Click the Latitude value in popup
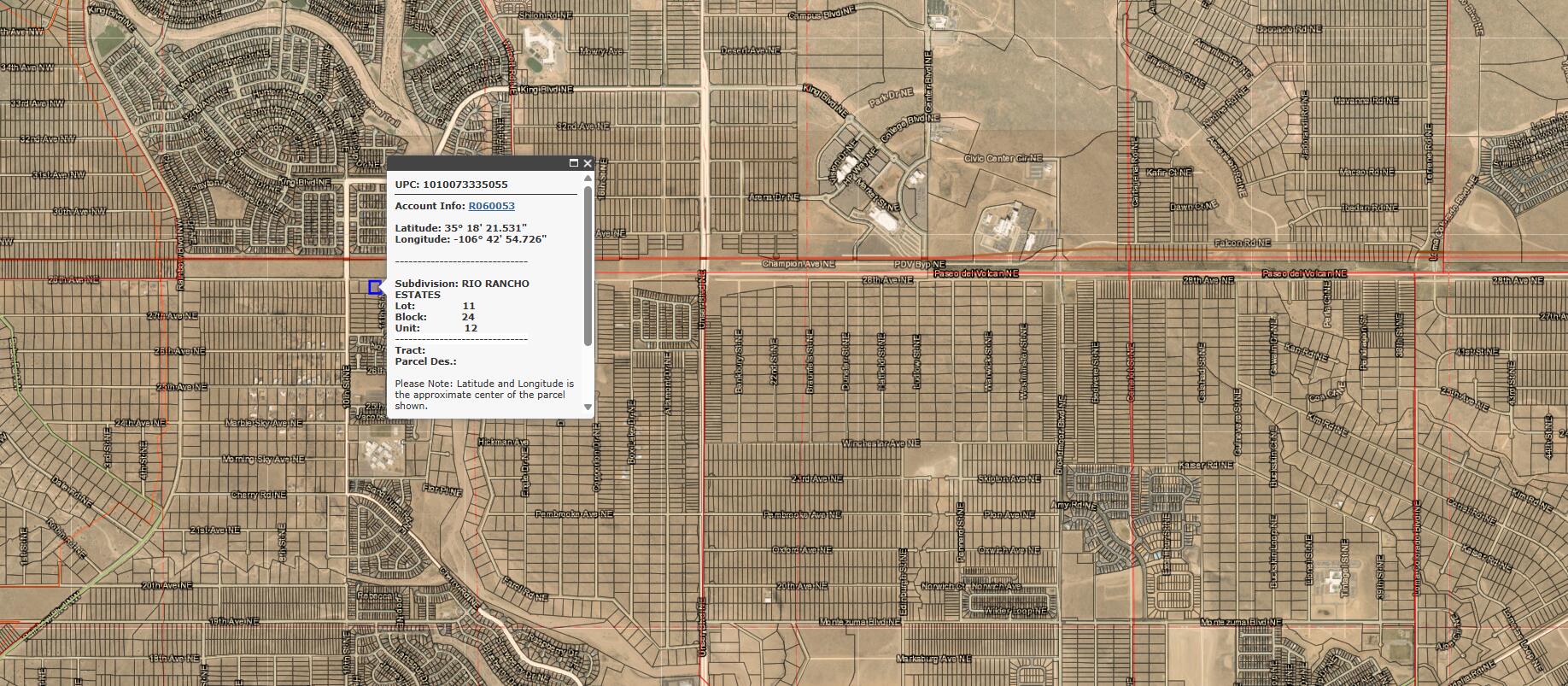This screenshot has height=686, width=1568. (x=484, y=228)
